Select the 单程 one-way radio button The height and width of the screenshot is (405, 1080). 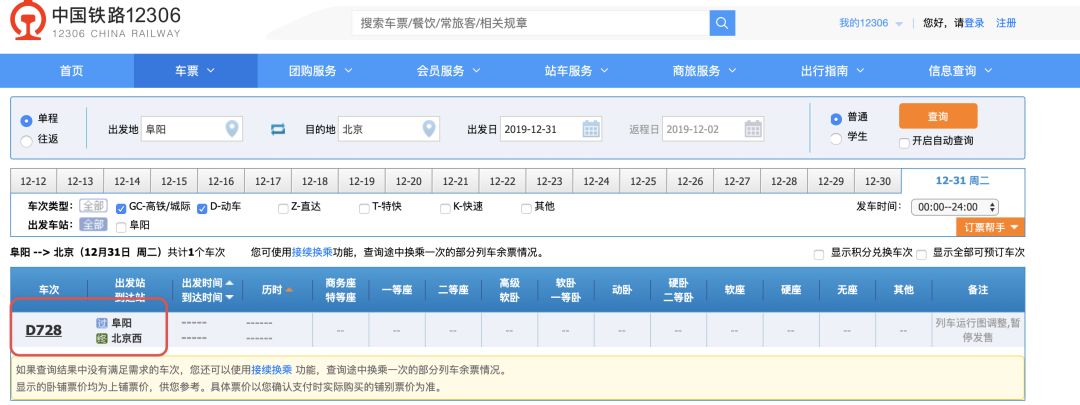coord(26,121)
